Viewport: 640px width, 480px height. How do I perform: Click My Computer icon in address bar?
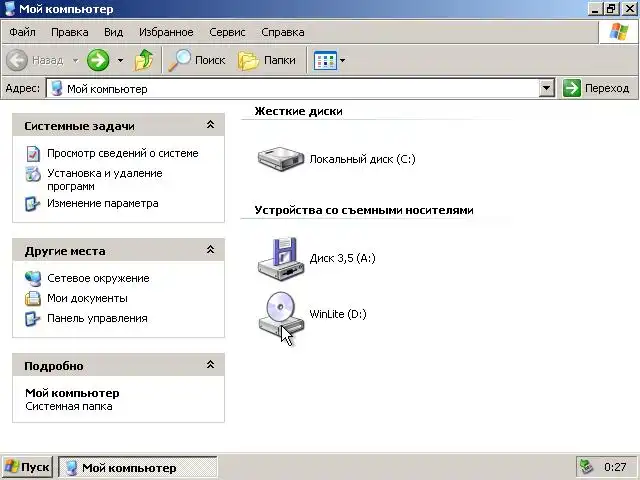pyautogui.click(x=57, y=88)
